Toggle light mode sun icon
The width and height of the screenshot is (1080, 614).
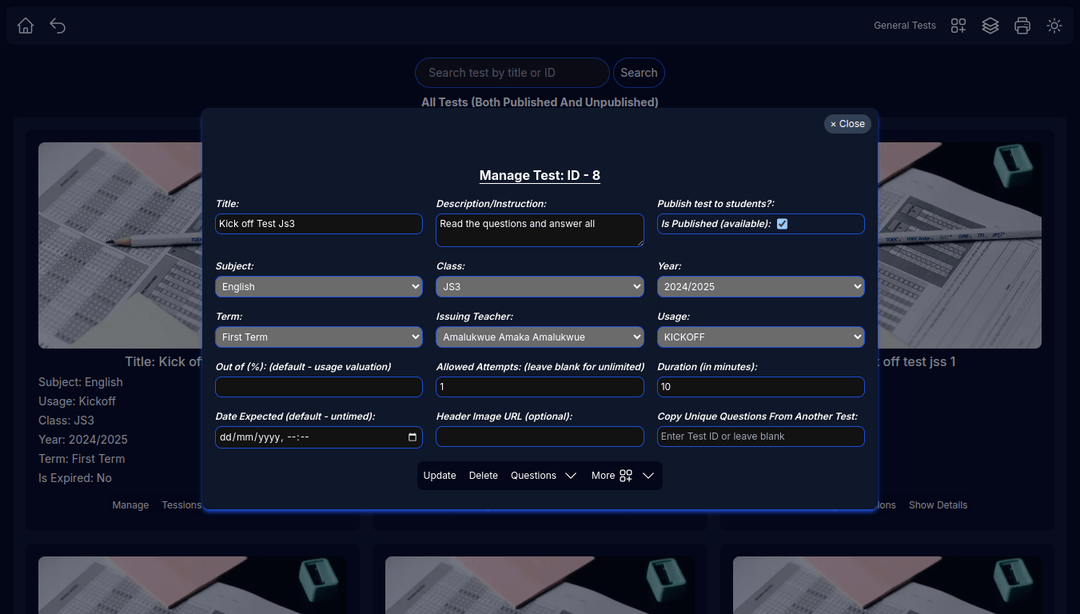tap(1054, 26)
